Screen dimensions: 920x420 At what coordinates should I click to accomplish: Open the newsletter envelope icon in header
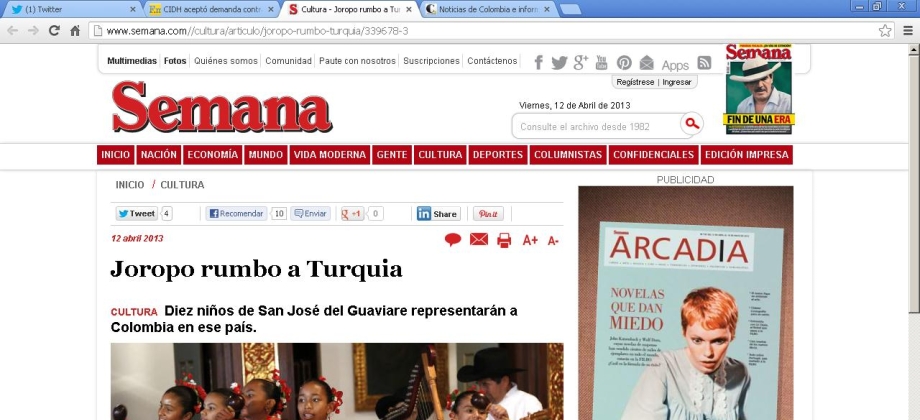(x=646, y=63)
